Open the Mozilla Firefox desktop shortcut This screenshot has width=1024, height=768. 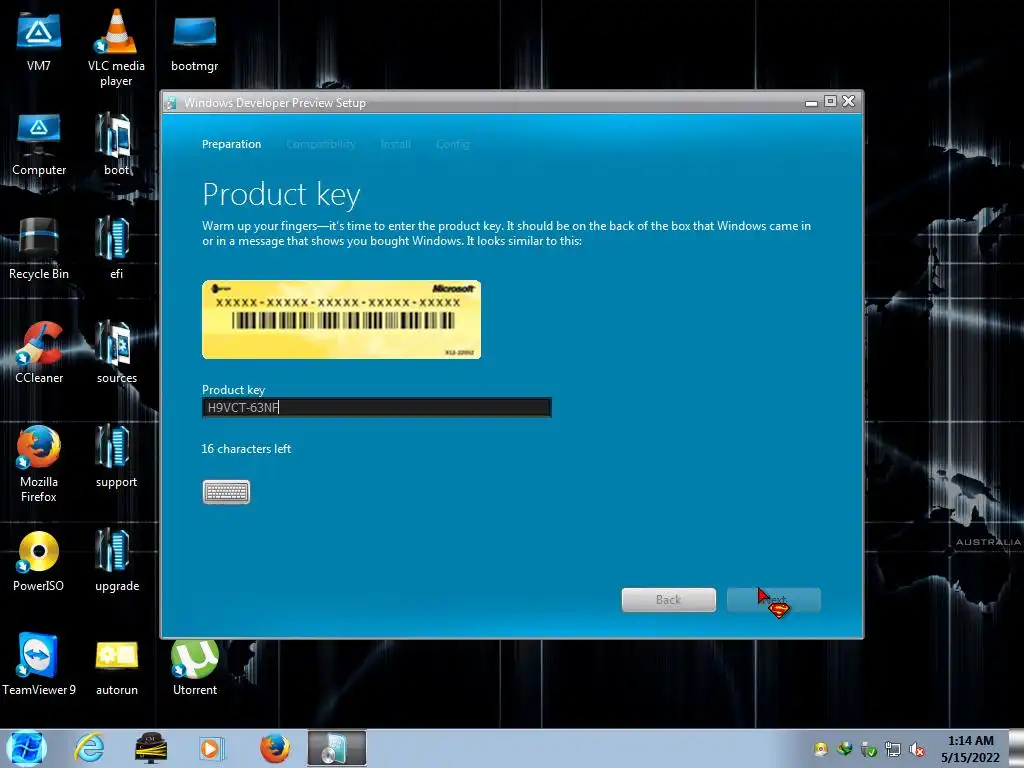[39, 464]
